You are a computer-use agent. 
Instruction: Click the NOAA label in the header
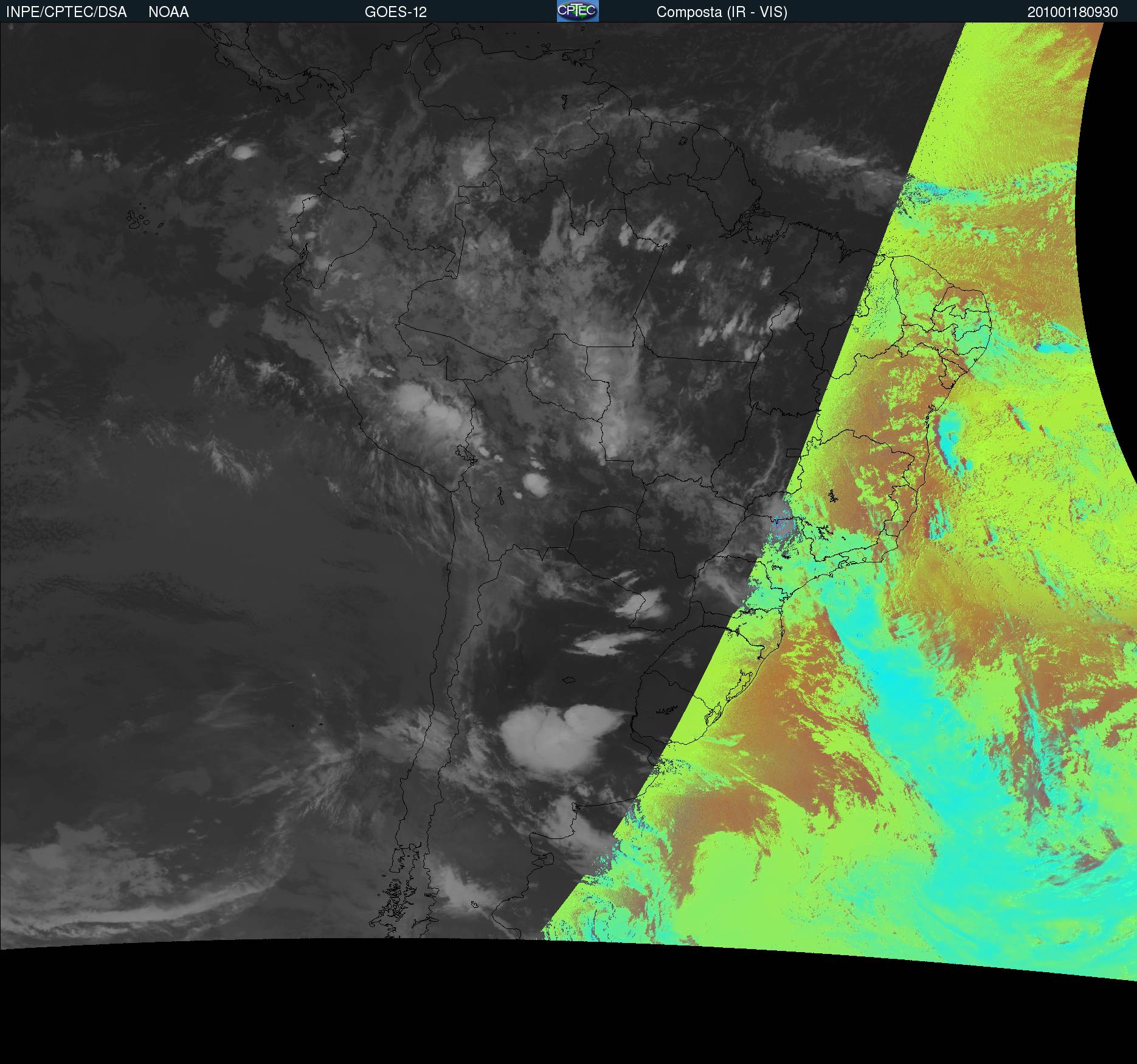point(168,12)
